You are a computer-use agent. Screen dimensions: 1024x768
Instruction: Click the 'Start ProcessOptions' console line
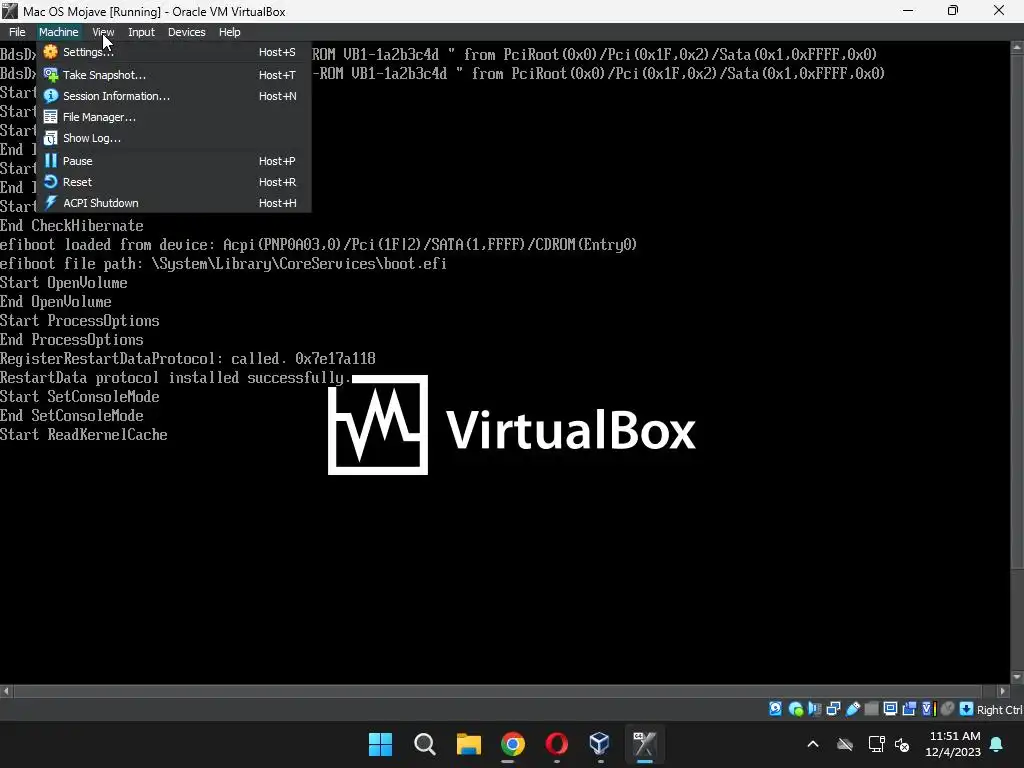pyautogui.click(x=80, y=321)
